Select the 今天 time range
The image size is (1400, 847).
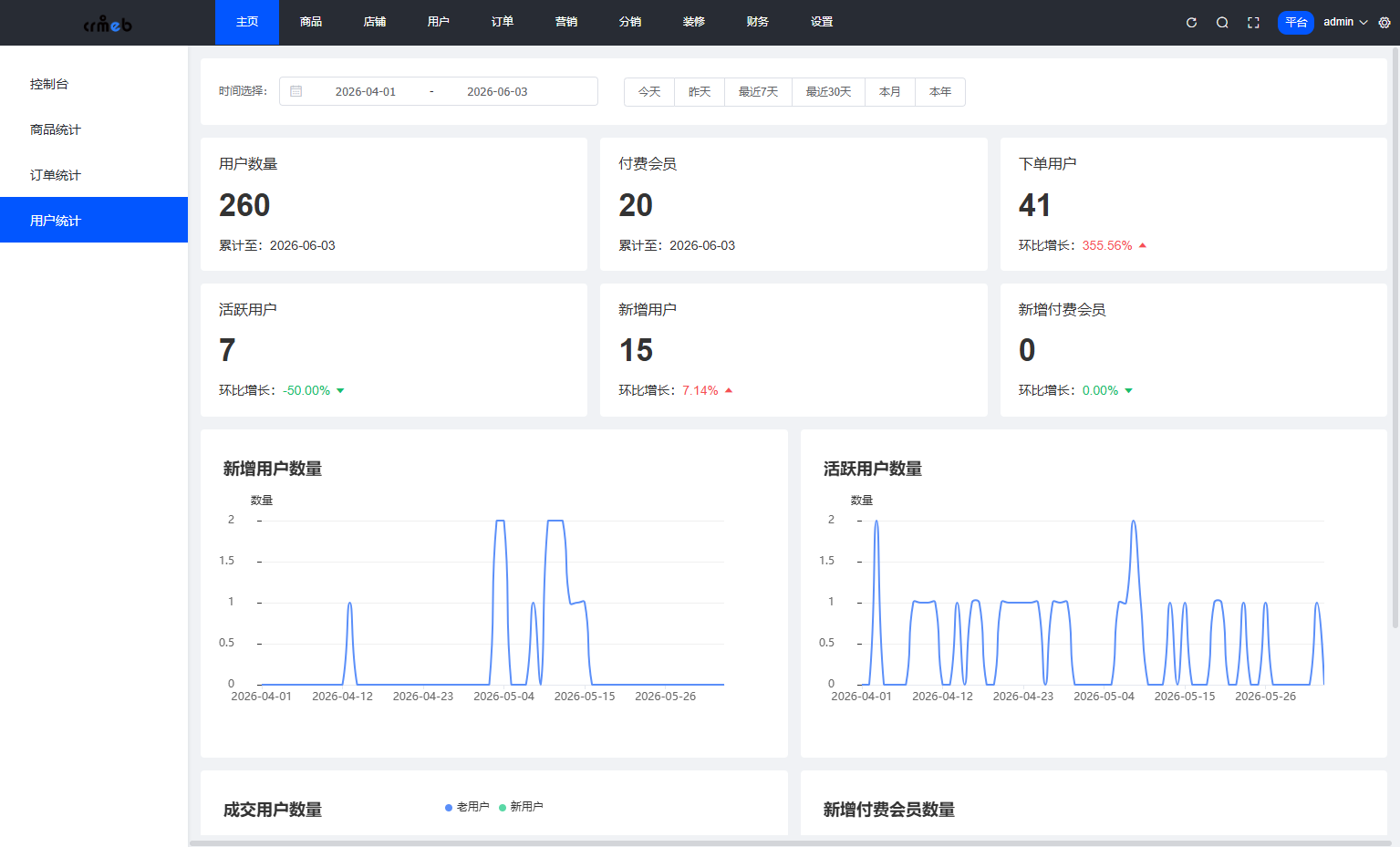pos(649,92)
